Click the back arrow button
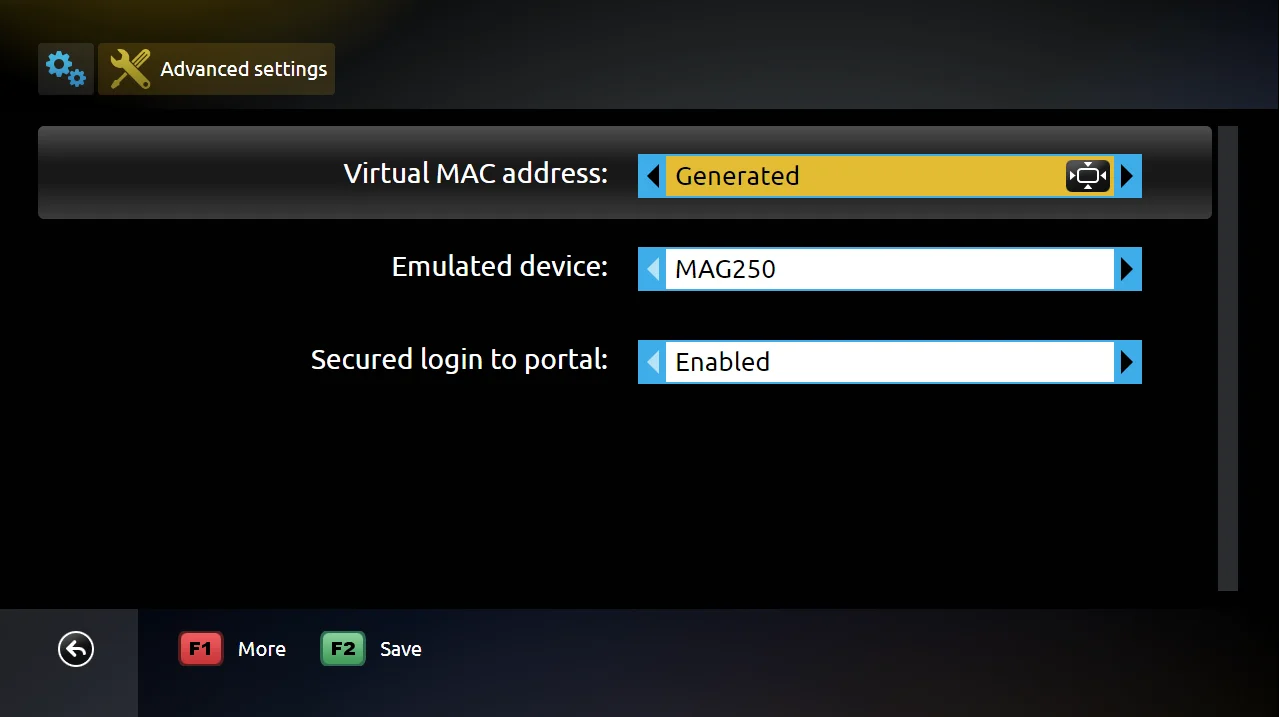 click(76, 649)
